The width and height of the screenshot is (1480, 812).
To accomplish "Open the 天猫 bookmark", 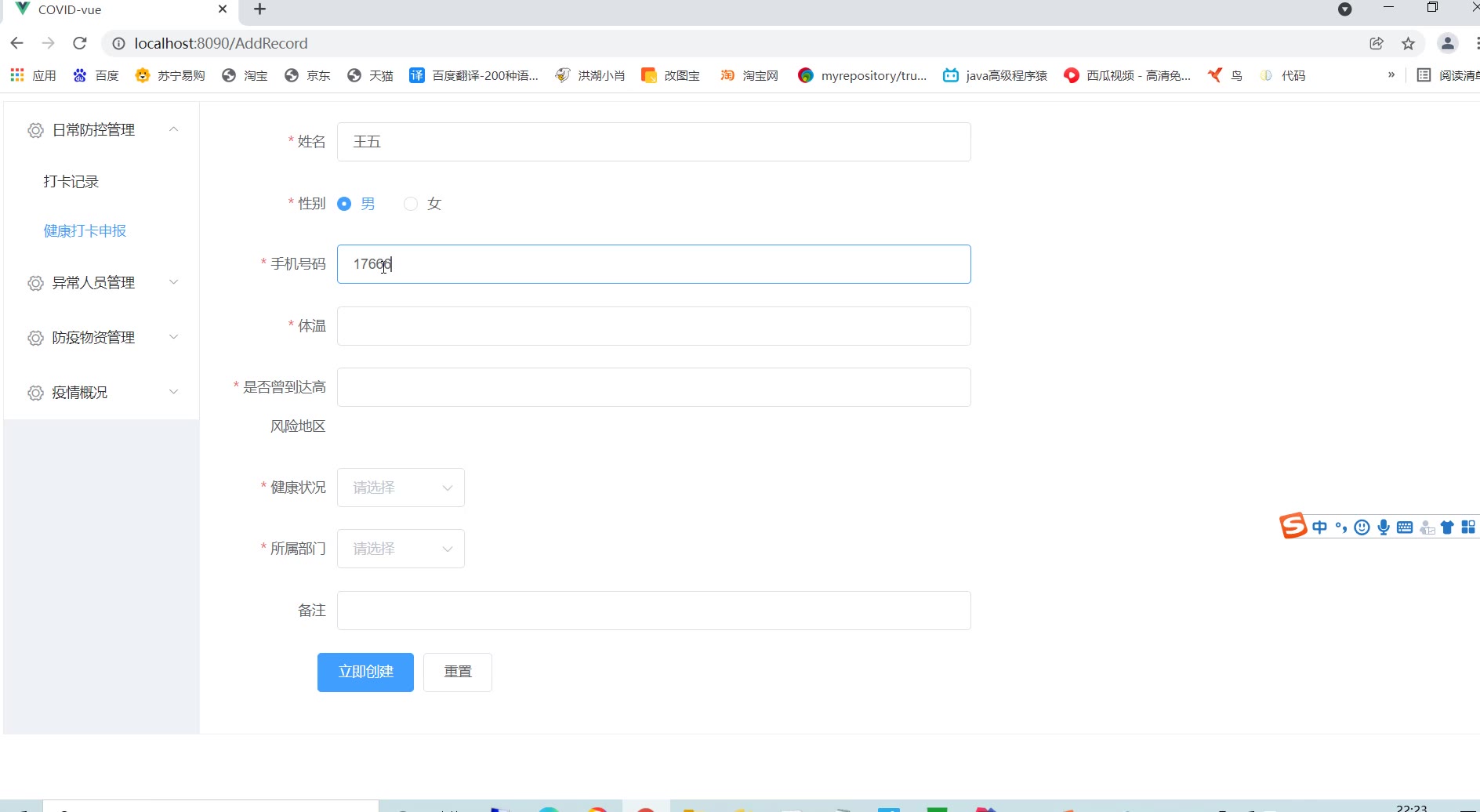I will [370, 75].
